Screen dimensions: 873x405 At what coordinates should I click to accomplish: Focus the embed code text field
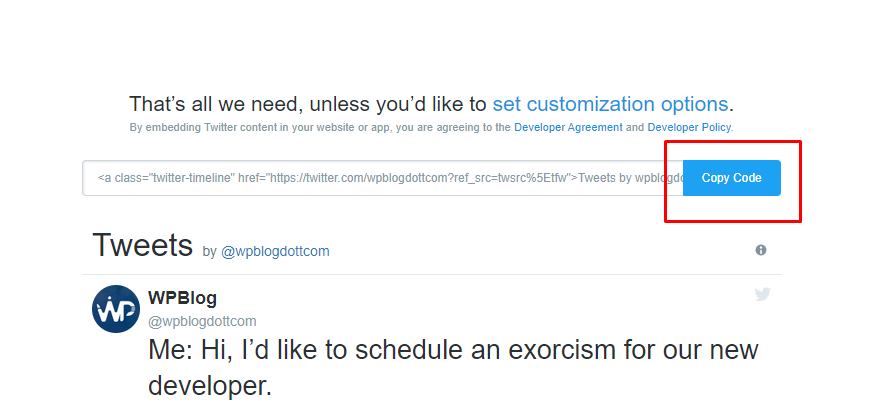tap(383, 178)
